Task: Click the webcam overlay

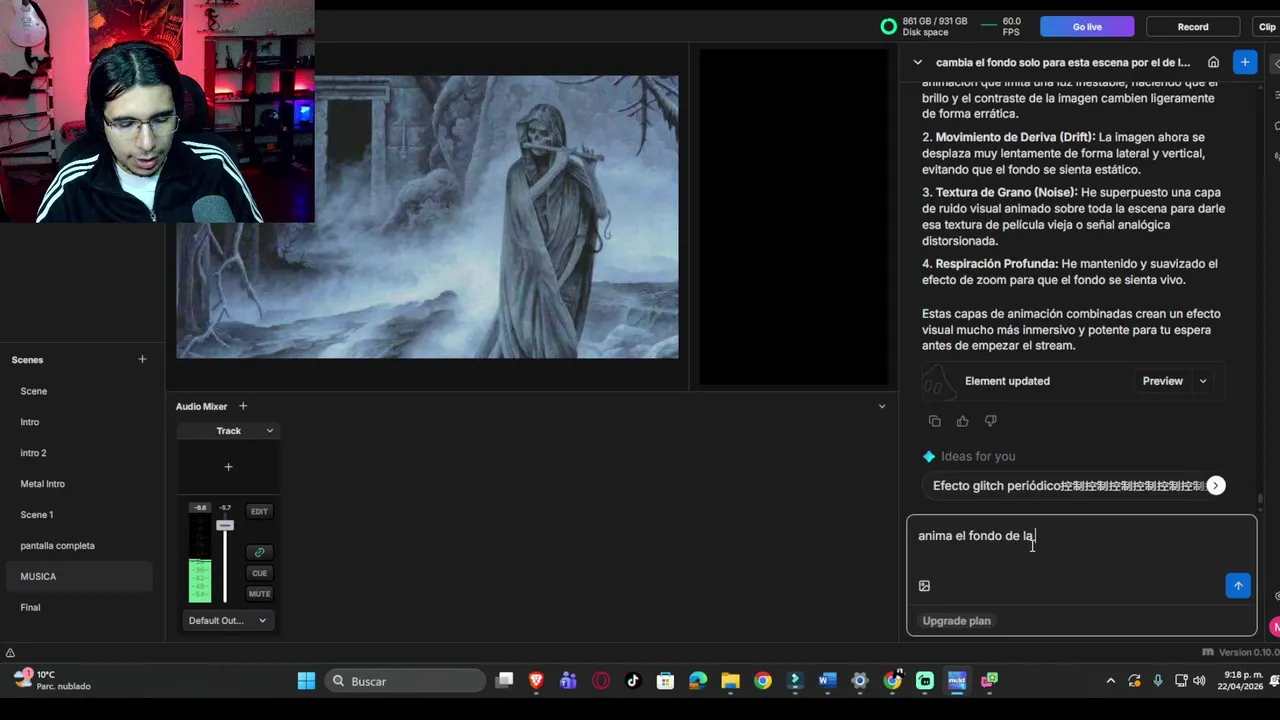Action: (157, 111)
